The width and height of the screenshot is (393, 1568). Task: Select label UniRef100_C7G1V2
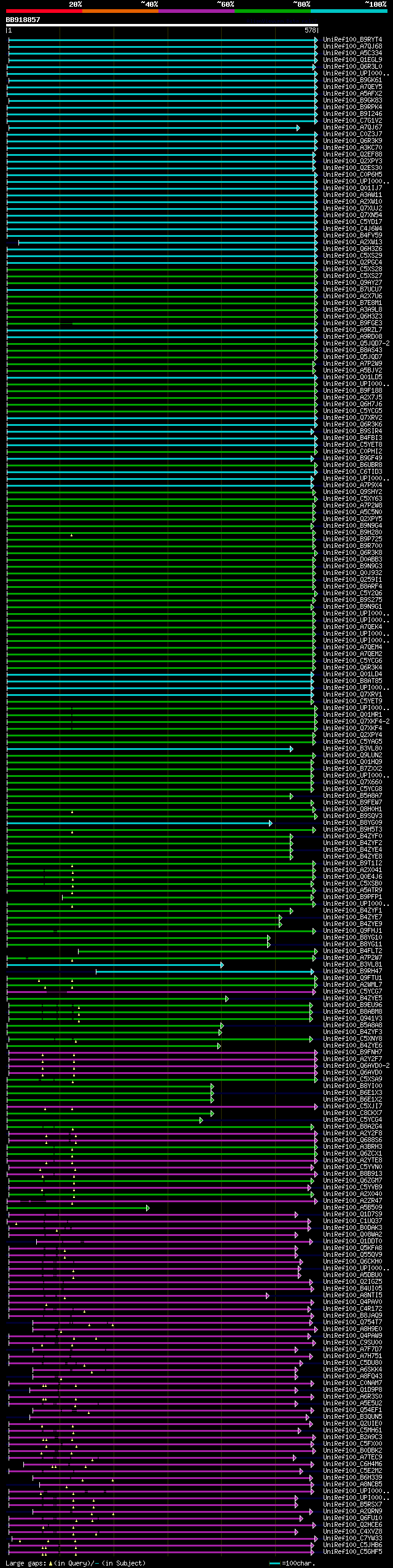(352, 121)
